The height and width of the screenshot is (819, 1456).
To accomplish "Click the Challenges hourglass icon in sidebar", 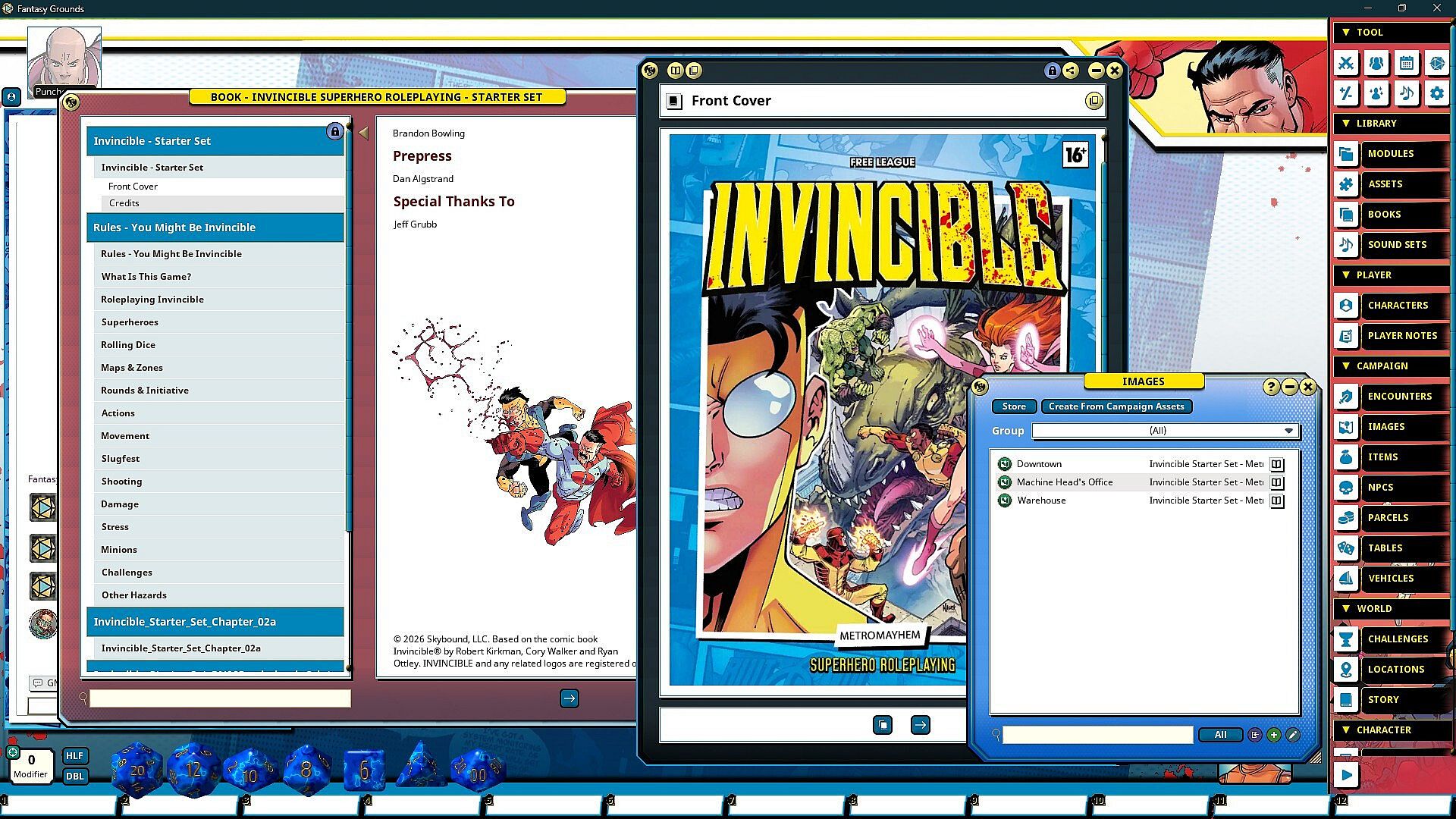I will click(x=1346, y=639).
